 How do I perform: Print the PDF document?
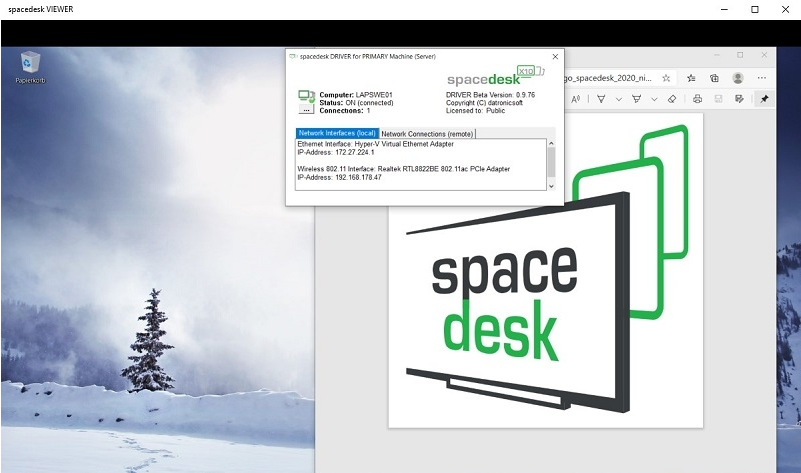(x=697, y=99)
